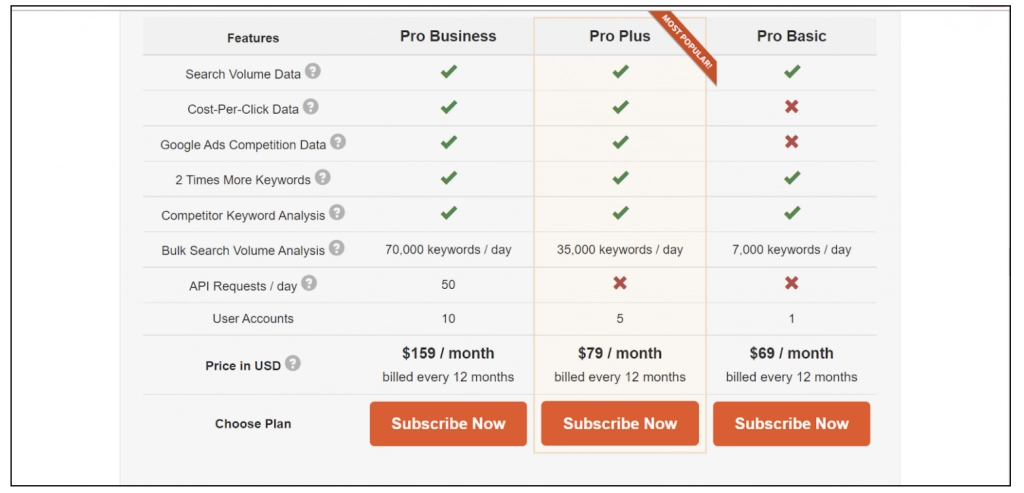Click Bulk Search Volume Analysis help icon
Screen dimensions: 1024x493
(x=337, y=248)
